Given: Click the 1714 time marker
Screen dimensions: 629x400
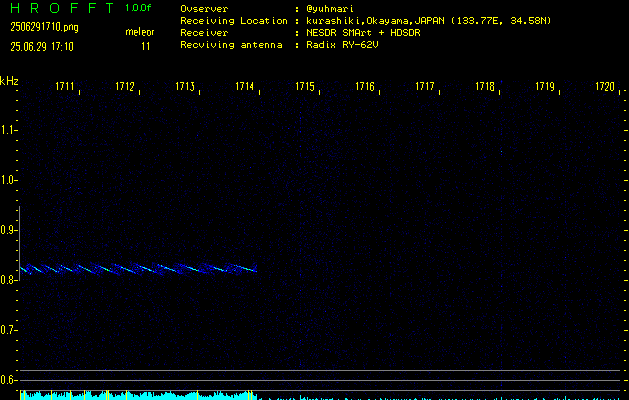Looking at the screenshot, I should point(245,86).
